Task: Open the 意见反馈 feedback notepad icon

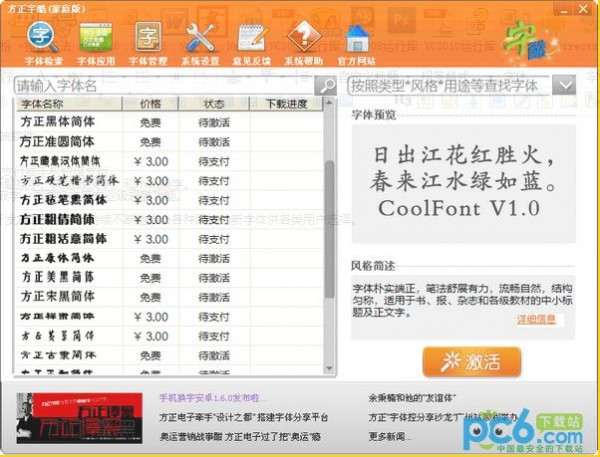Action: [x=252, y=43]
